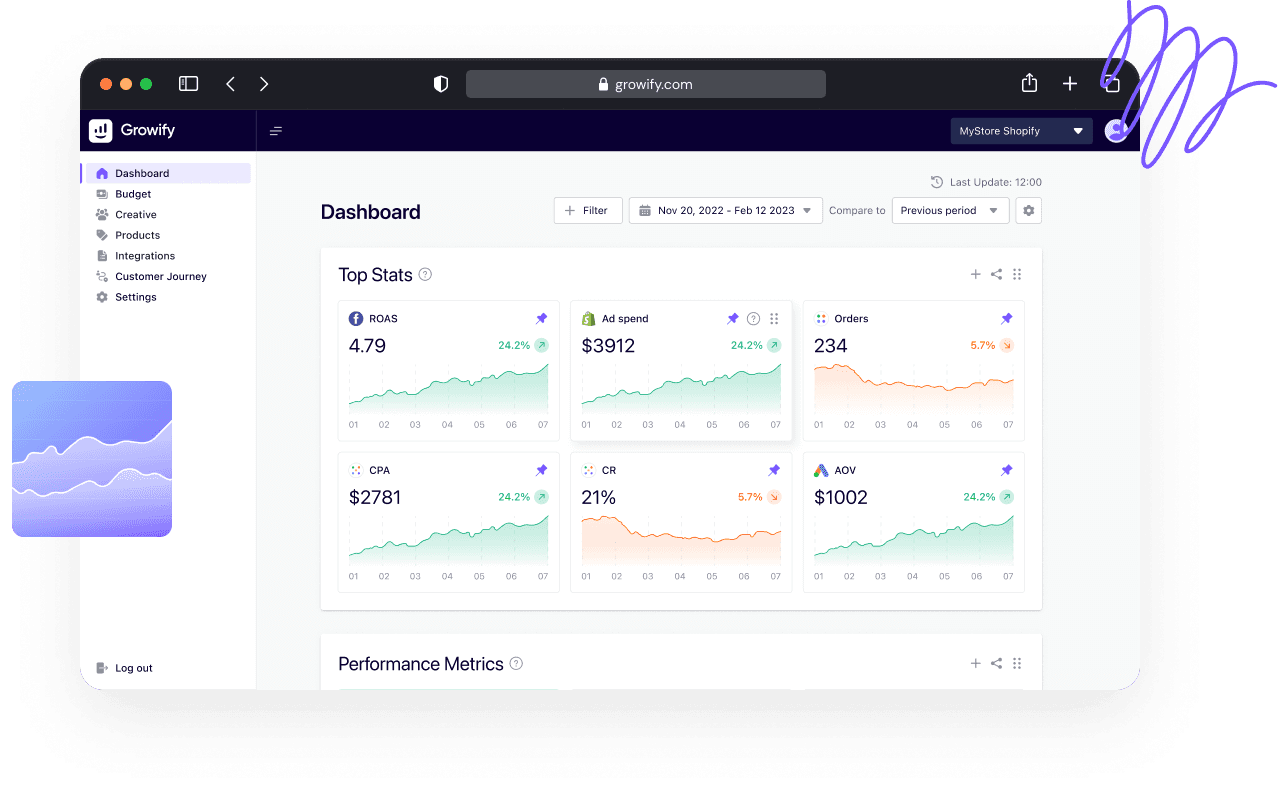Screen dimensions: 1278x797
Task: Open the MyStore Shopify store dropdown
Action: pyautogui.click(x=1021, y=131)
